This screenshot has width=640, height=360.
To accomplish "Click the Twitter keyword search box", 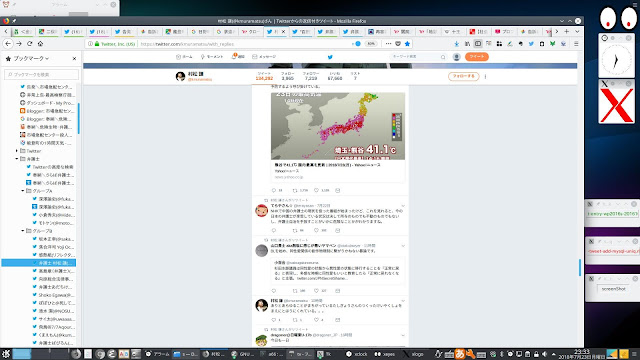I will pyautogui.click(x=418, y=57).
